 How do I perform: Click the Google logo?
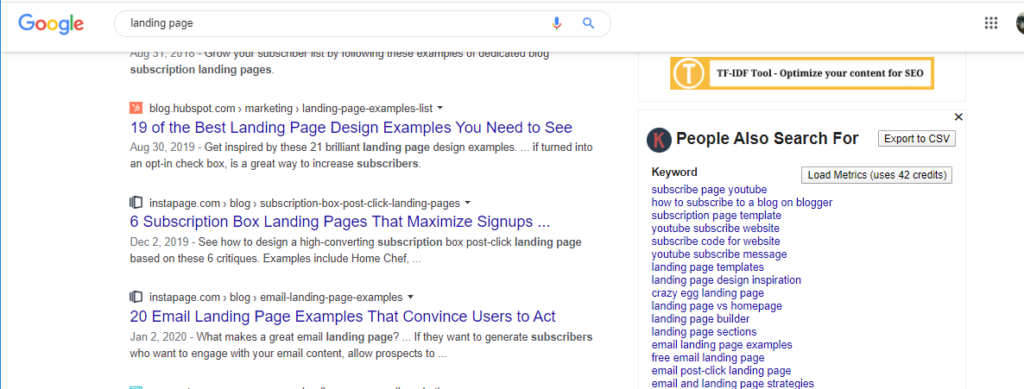[x=51, y=24]
